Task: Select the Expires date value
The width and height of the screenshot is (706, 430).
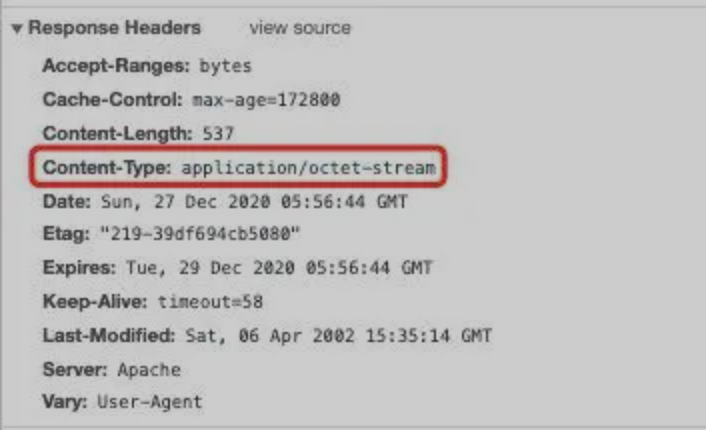Action: tap(279, 268)
